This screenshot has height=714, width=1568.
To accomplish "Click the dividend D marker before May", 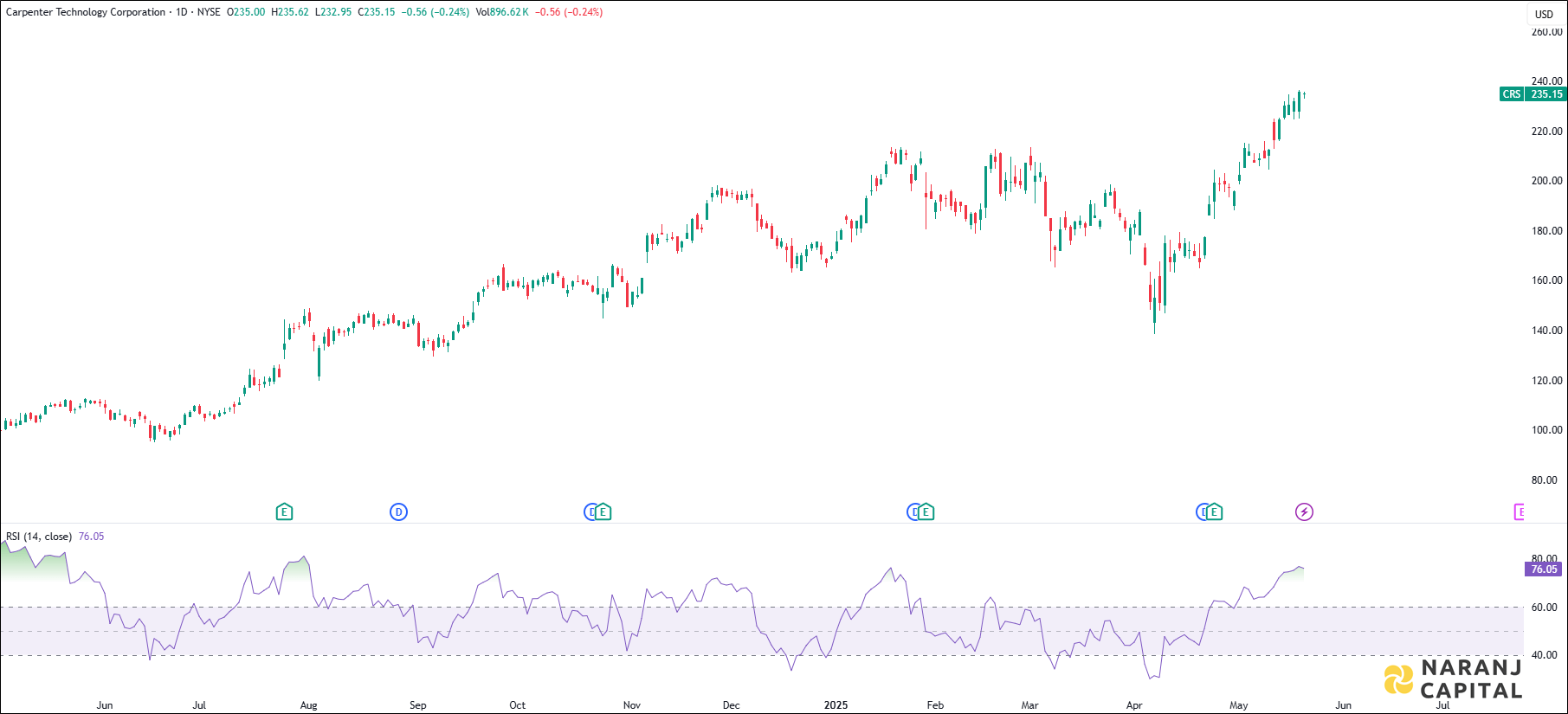I will click(1202, 512).
